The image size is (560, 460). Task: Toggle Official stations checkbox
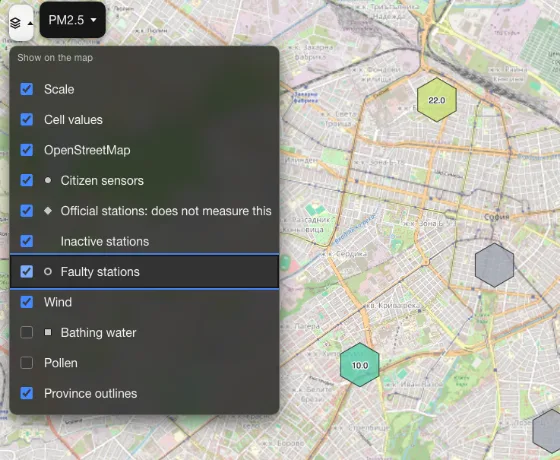tap(27, 211)
